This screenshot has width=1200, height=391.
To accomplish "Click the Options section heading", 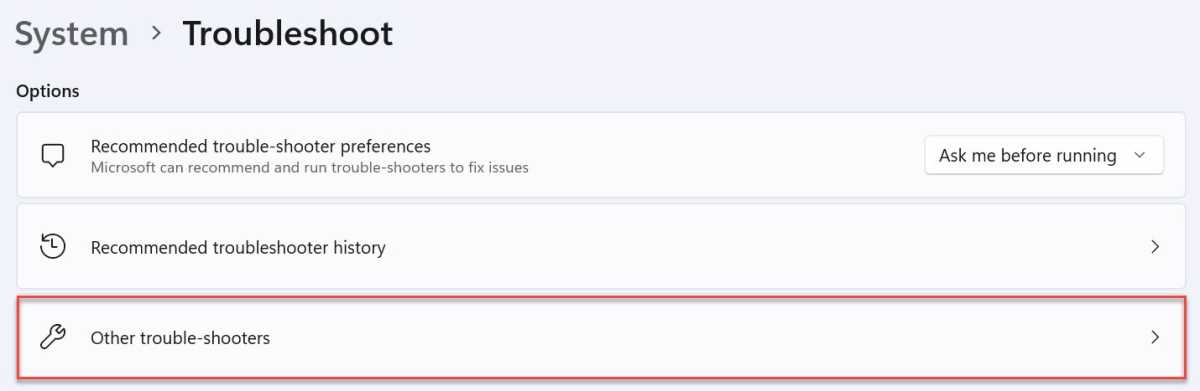I will pyautogui.click(x=48, y=91).
